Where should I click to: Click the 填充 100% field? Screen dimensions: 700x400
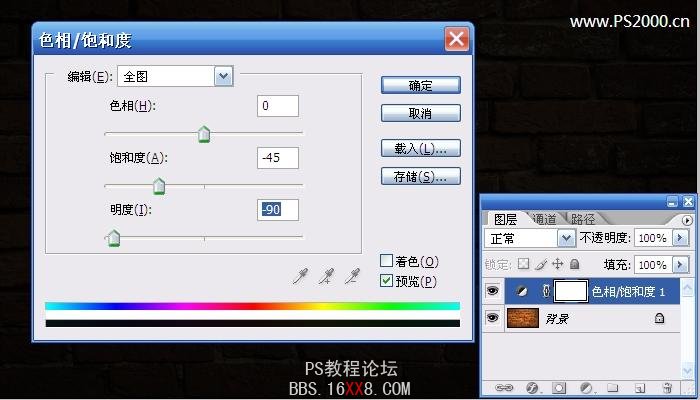coord(654,265)
